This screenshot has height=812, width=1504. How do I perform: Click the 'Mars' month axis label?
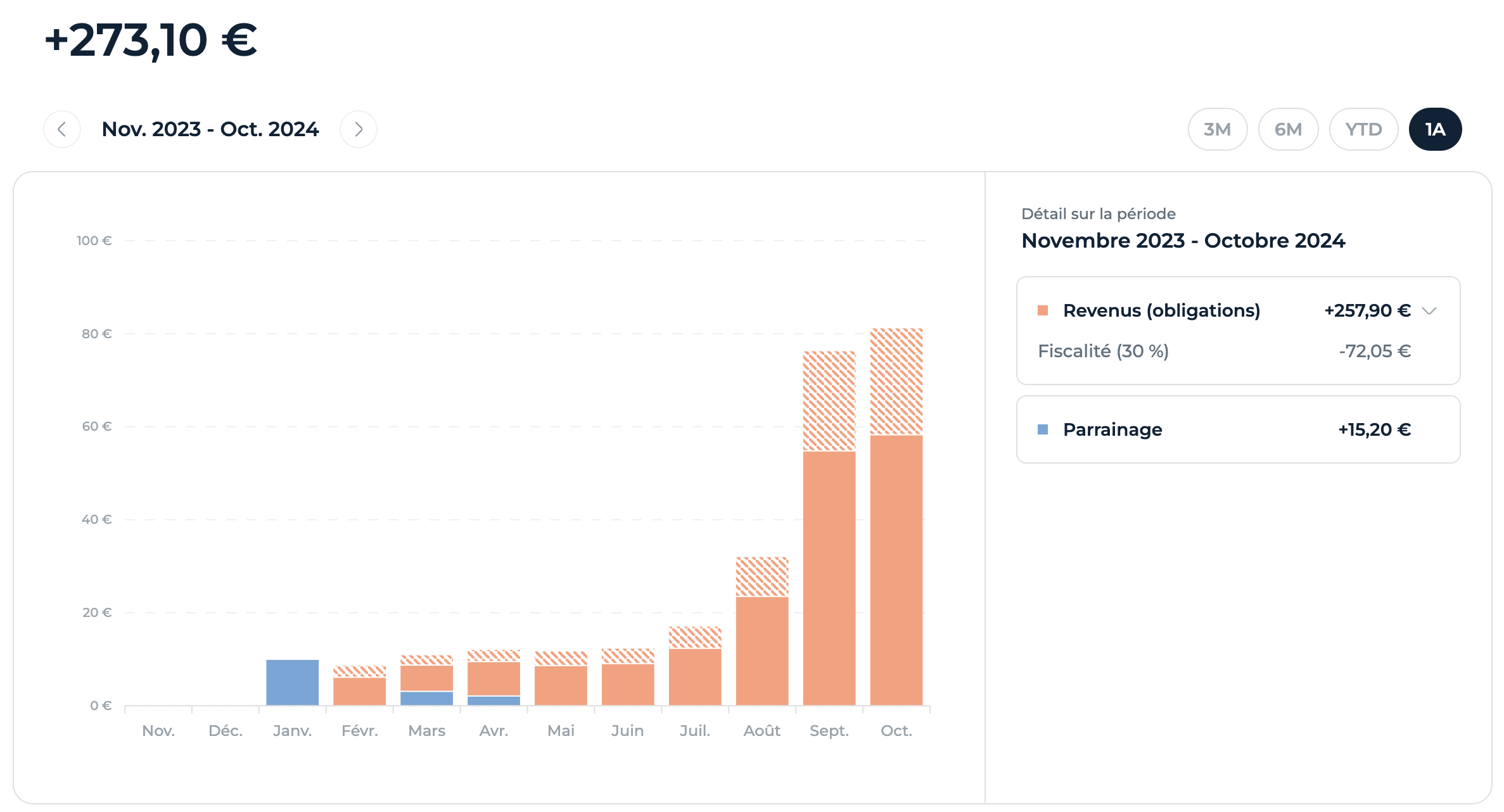[426, 731]
